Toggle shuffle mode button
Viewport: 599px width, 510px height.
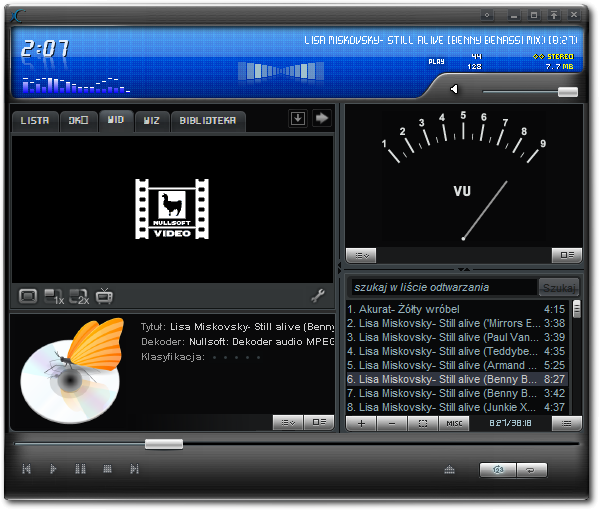498,470
